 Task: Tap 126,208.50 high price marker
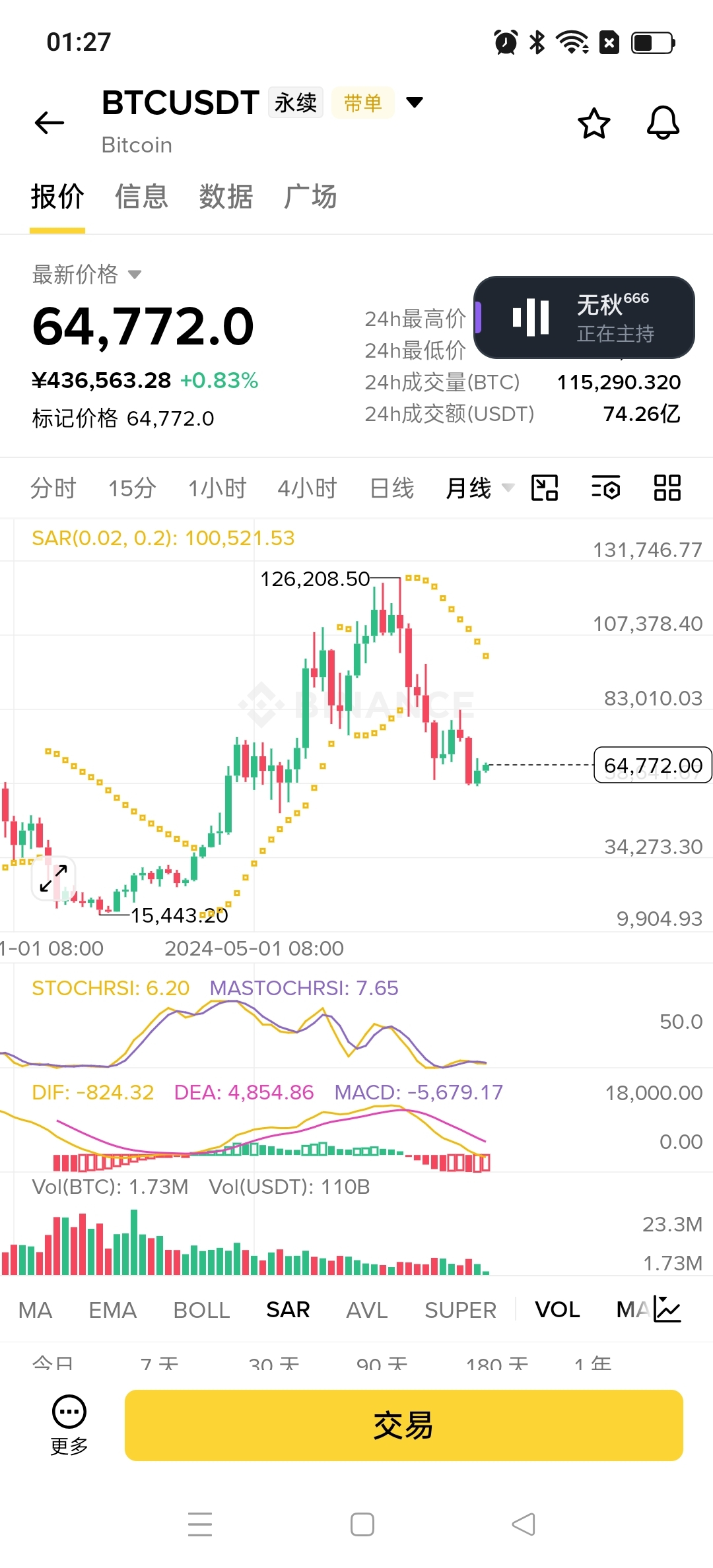(x=315, y=579)
